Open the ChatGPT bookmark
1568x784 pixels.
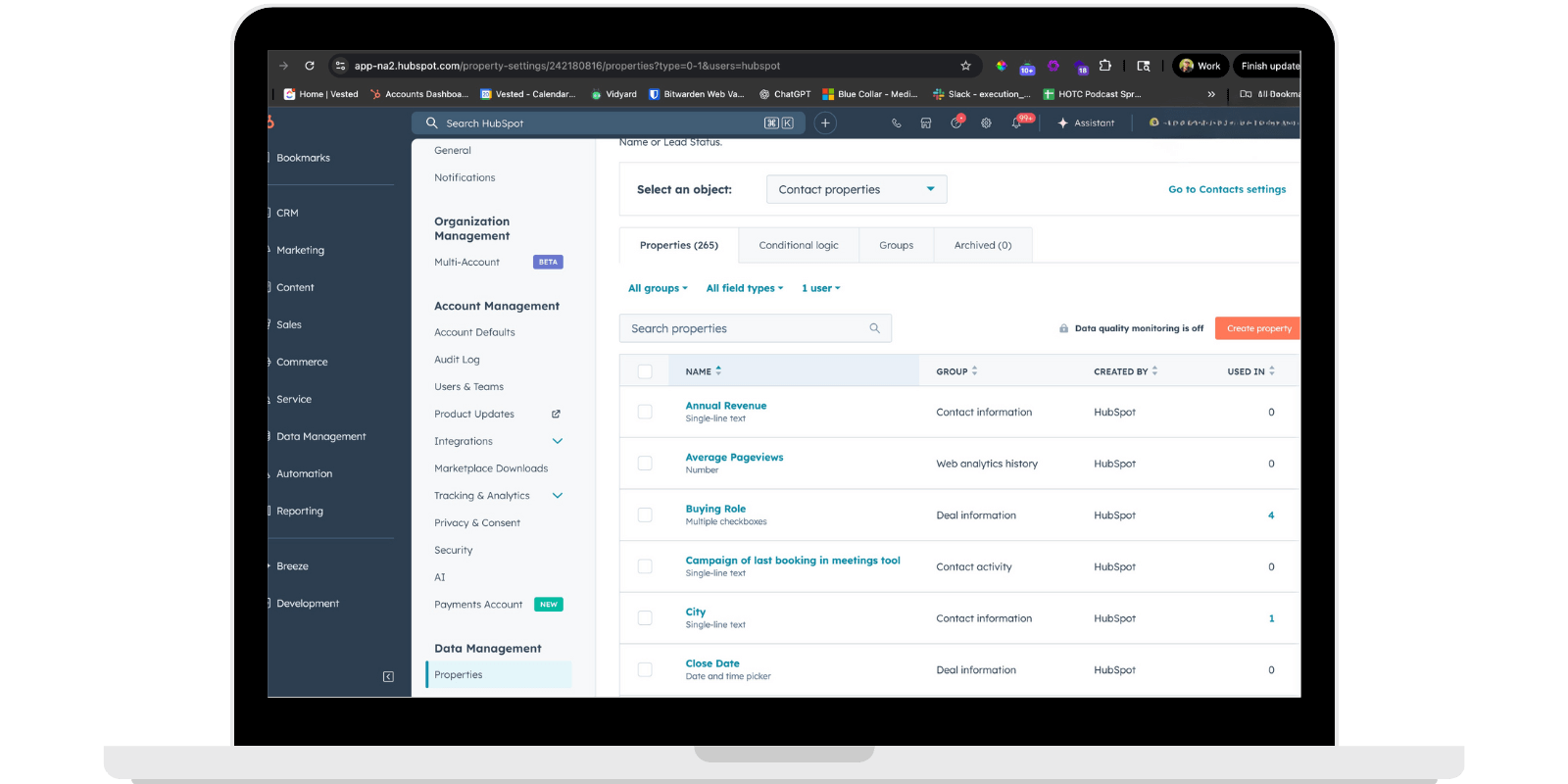pyautogui.click(x=785, y=94)
